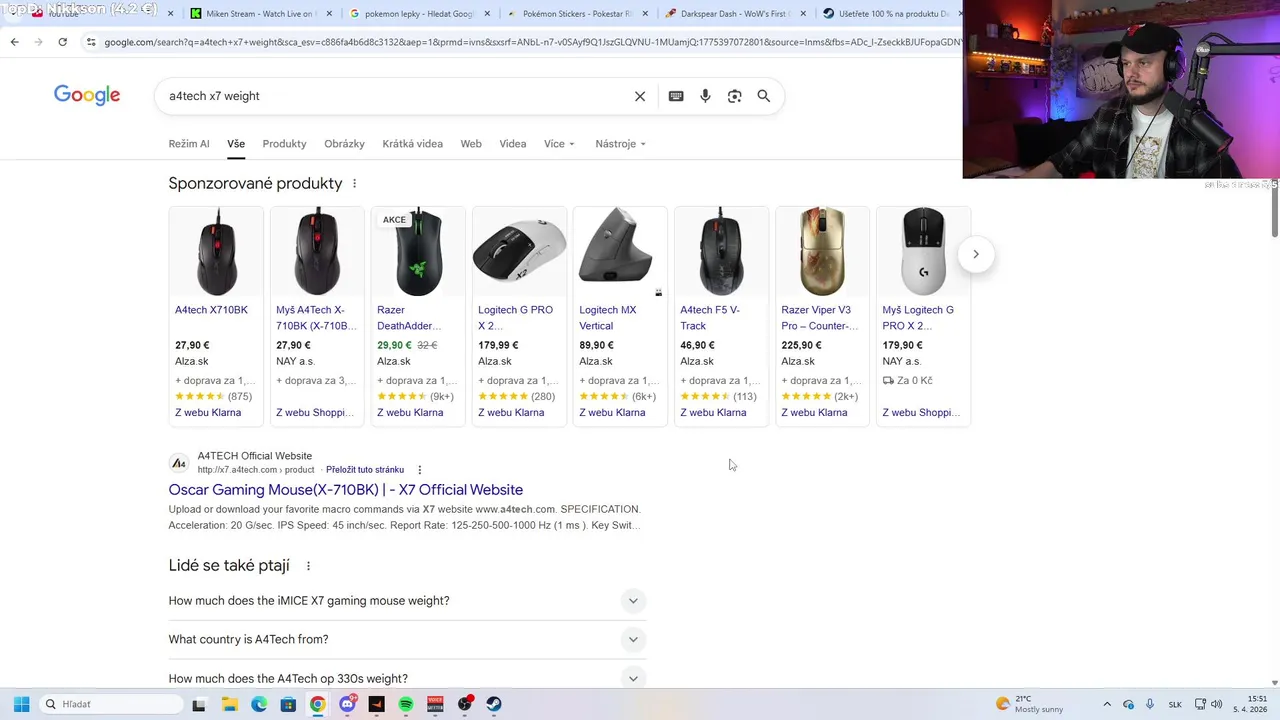Screen dimensions: 1280x720
Task: Open the Více dropdown menu
Action: coord(559,144)
